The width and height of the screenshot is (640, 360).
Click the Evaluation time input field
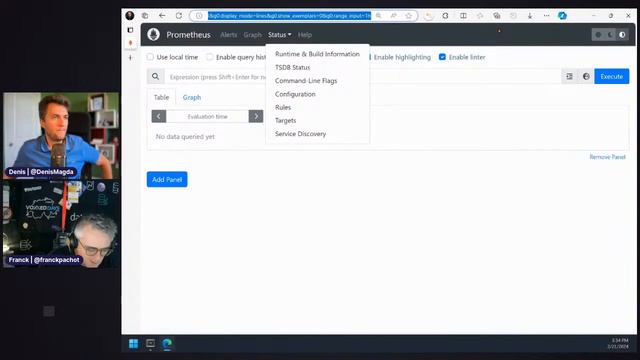(x=207, y=116)
